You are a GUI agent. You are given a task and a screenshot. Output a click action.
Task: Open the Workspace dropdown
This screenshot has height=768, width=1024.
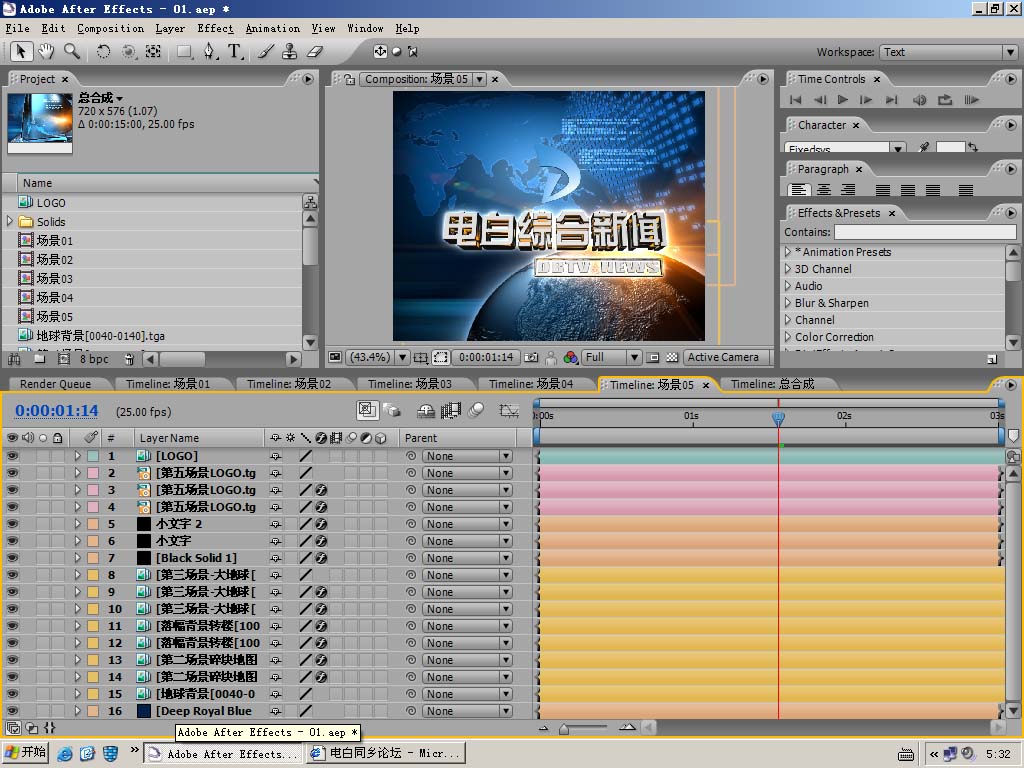pos(947,52)
